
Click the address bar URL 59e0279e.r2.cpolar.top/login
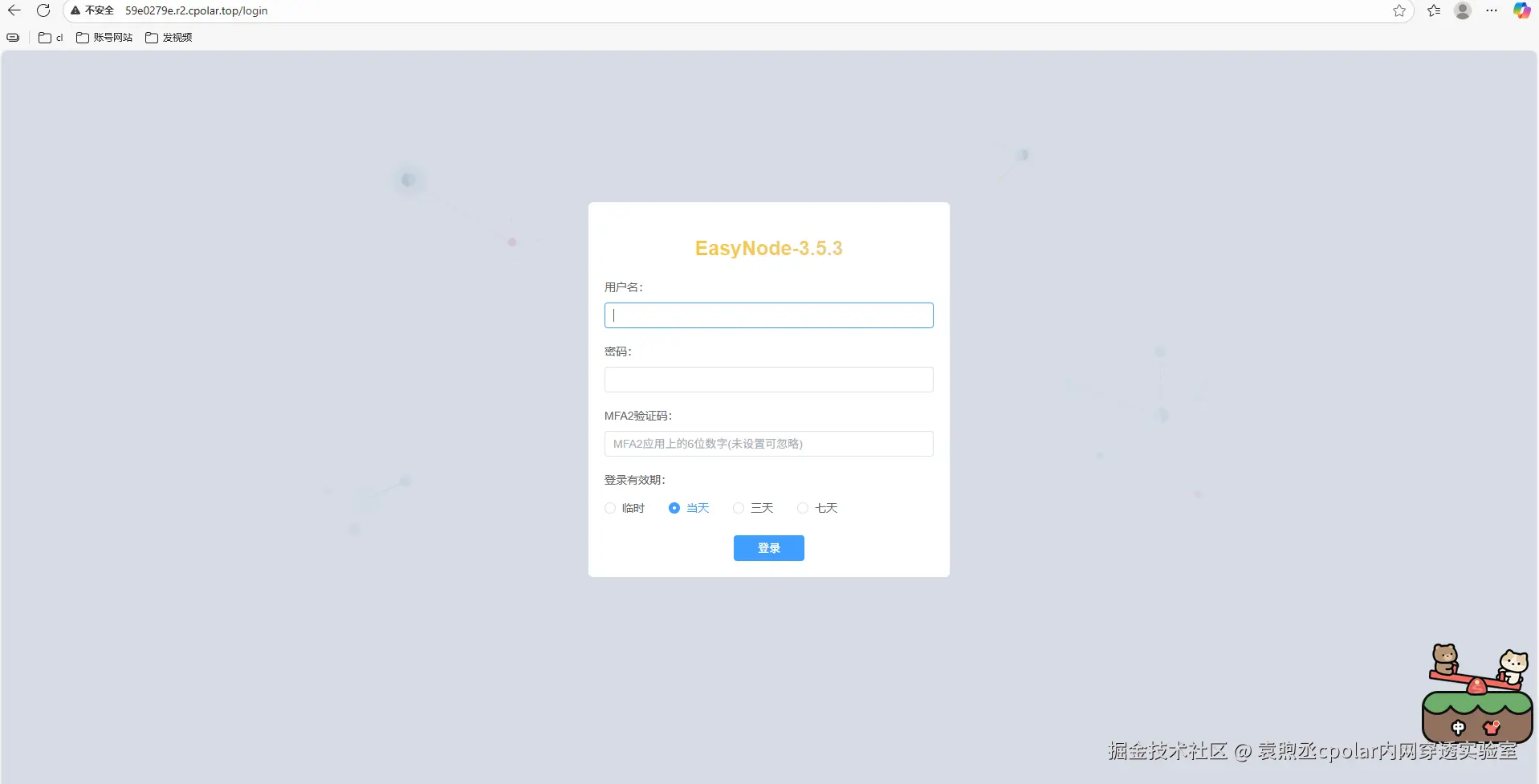(x=197, y=10)
